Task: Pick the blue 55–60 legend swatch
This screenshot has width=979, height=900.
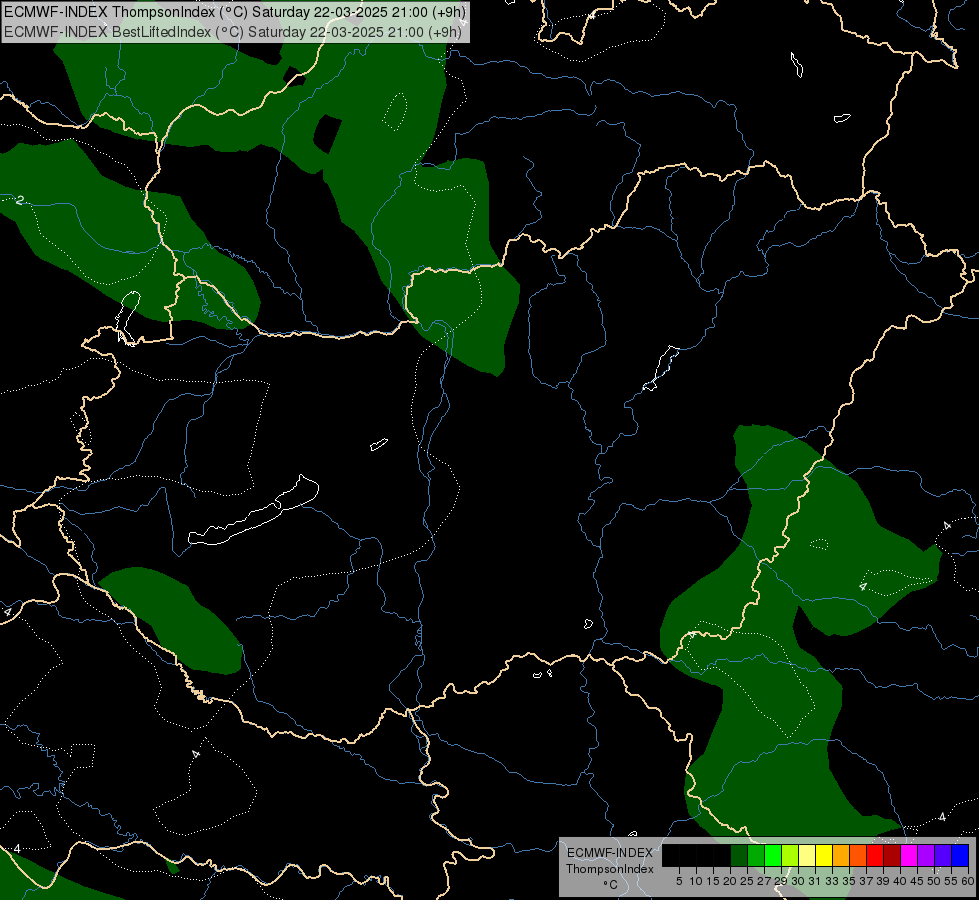Action: [960, 855]
